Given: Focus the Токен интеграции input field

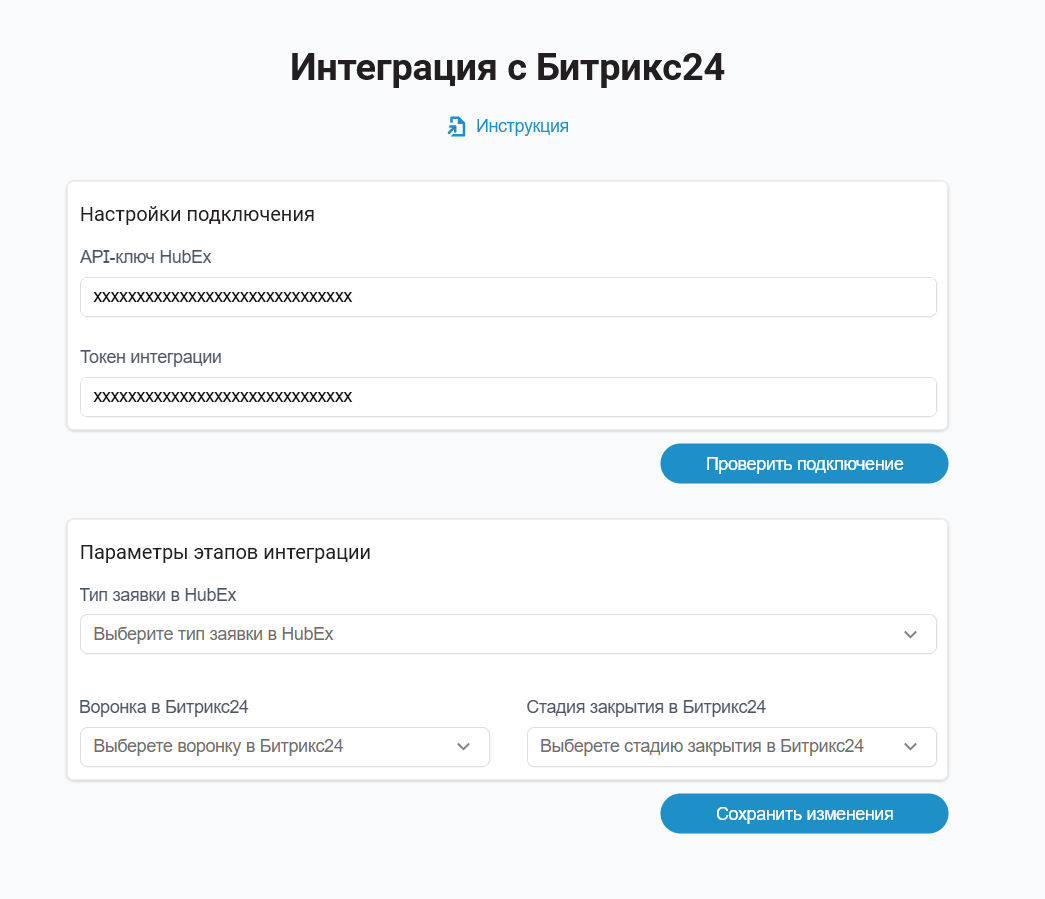Looking at the screenshot, I should pyautogui.click(x=508, y=397).
